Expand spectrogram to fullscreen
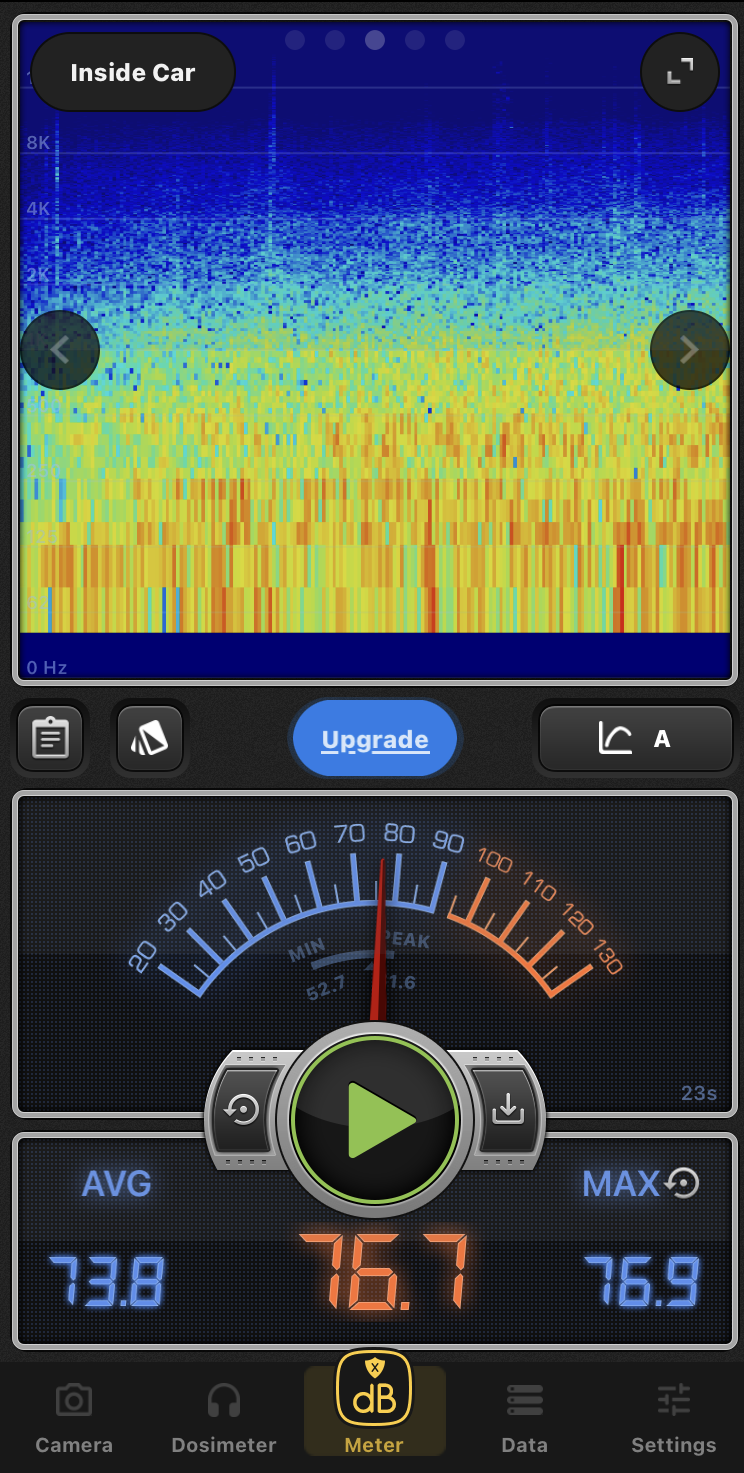The height and width of the screenshot is (1473, 744). (x=680, y=72)
